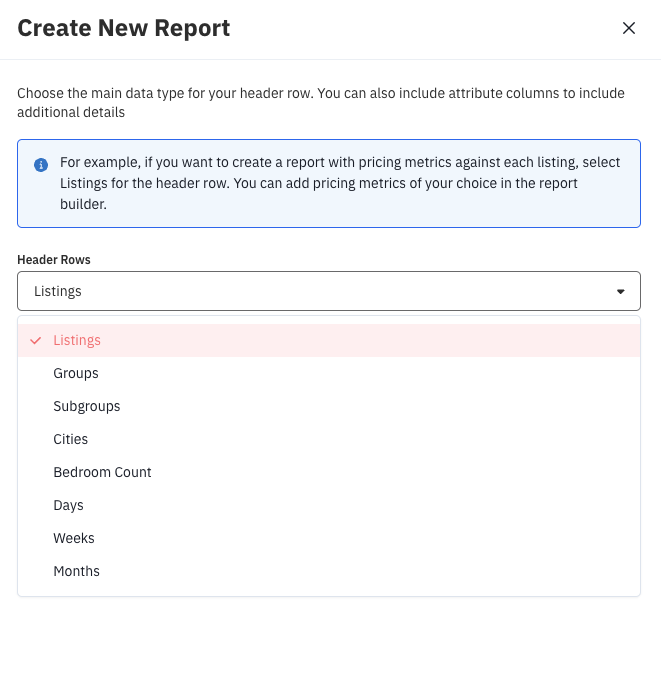Screen dimensions: 661x679
Task: Click the blue info icon in the banner
Action: 41,164
